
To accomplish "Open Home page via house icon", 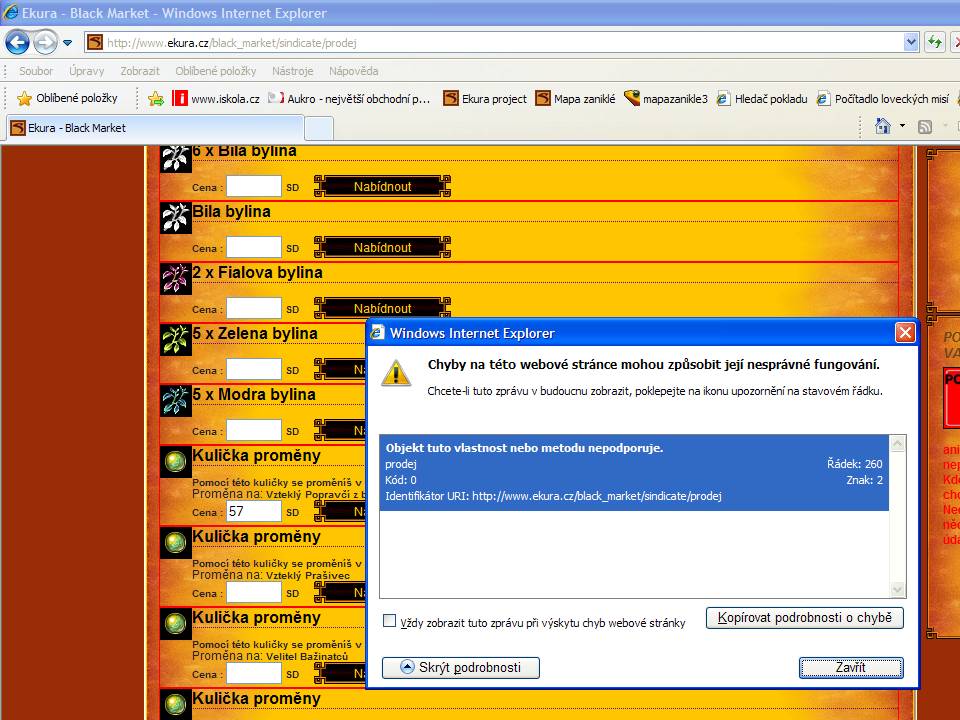I will click(883, 126).
